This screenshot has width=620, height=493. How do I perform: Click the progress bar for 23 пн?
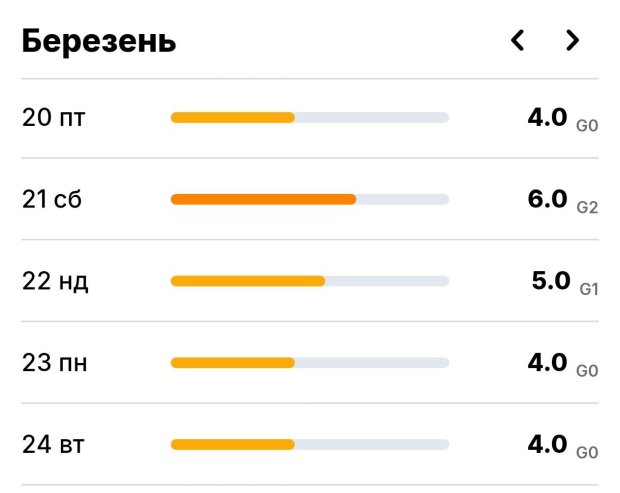point(309,362)
